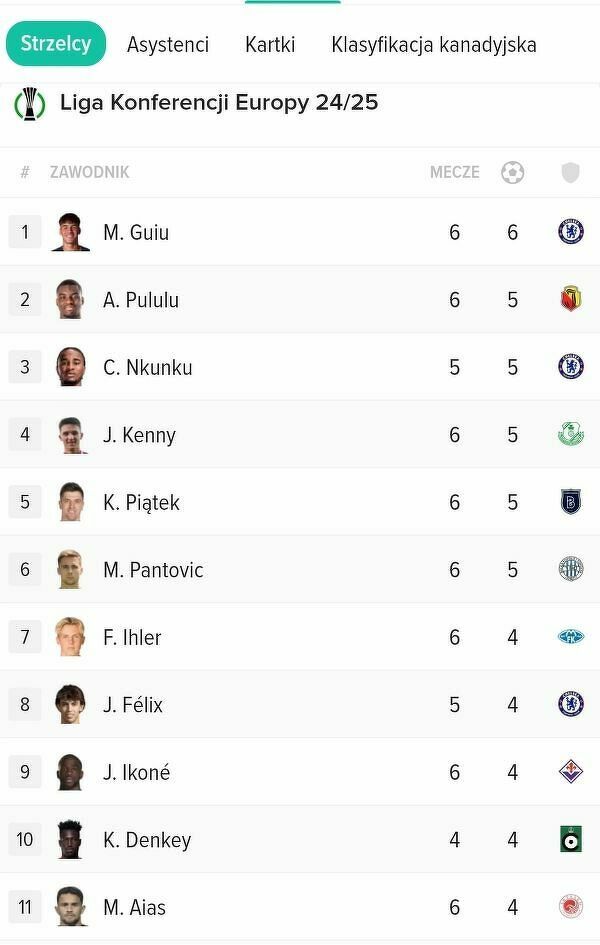
Task: Click the club crest beside A. Pululu
Action: 570,299
